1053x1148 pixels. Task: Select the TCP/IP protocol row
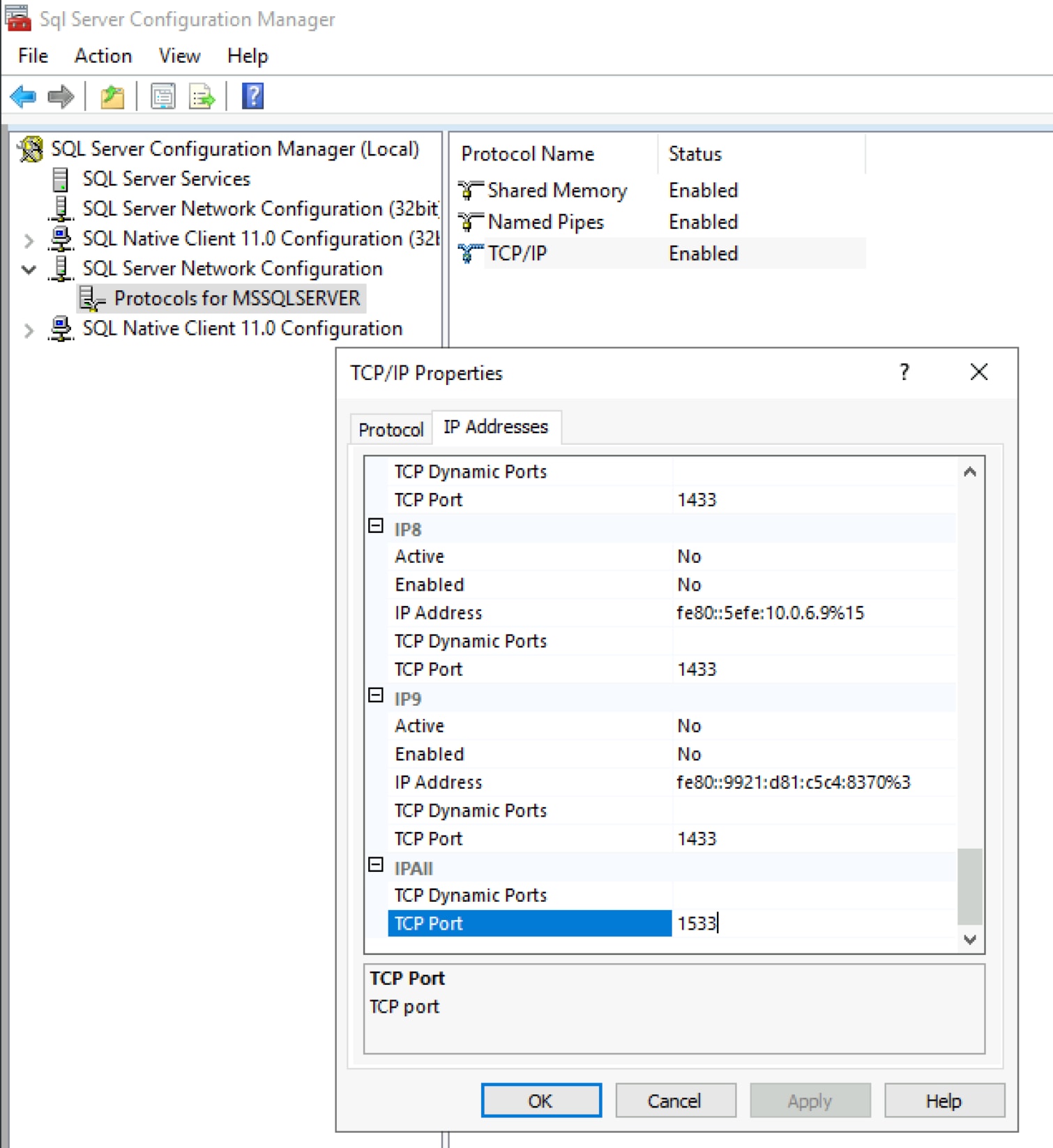[661, 254]
